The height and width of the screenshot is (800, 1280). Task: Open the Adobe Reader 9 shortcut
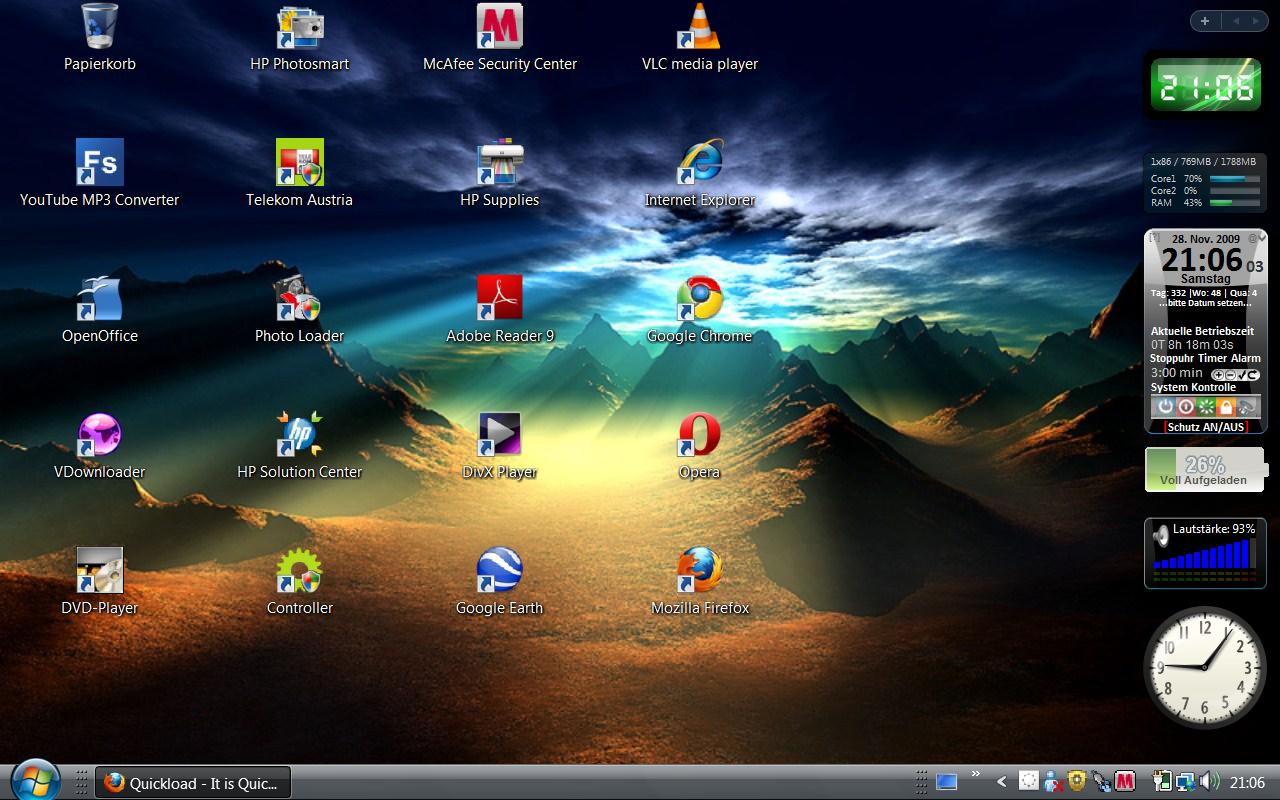click(499, 299)
